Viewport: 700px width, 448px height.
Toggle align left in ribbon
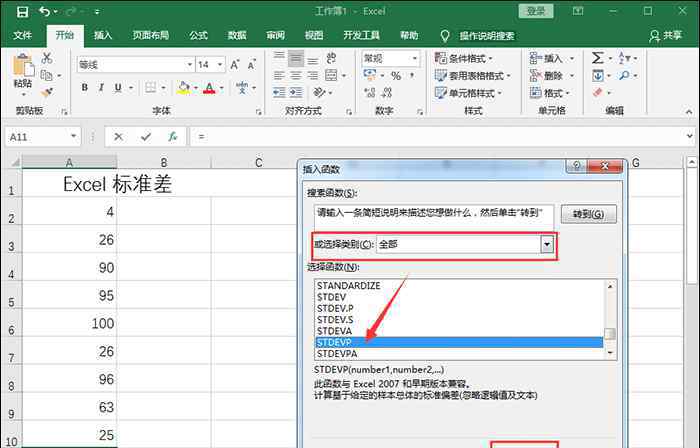coord(279,75)
